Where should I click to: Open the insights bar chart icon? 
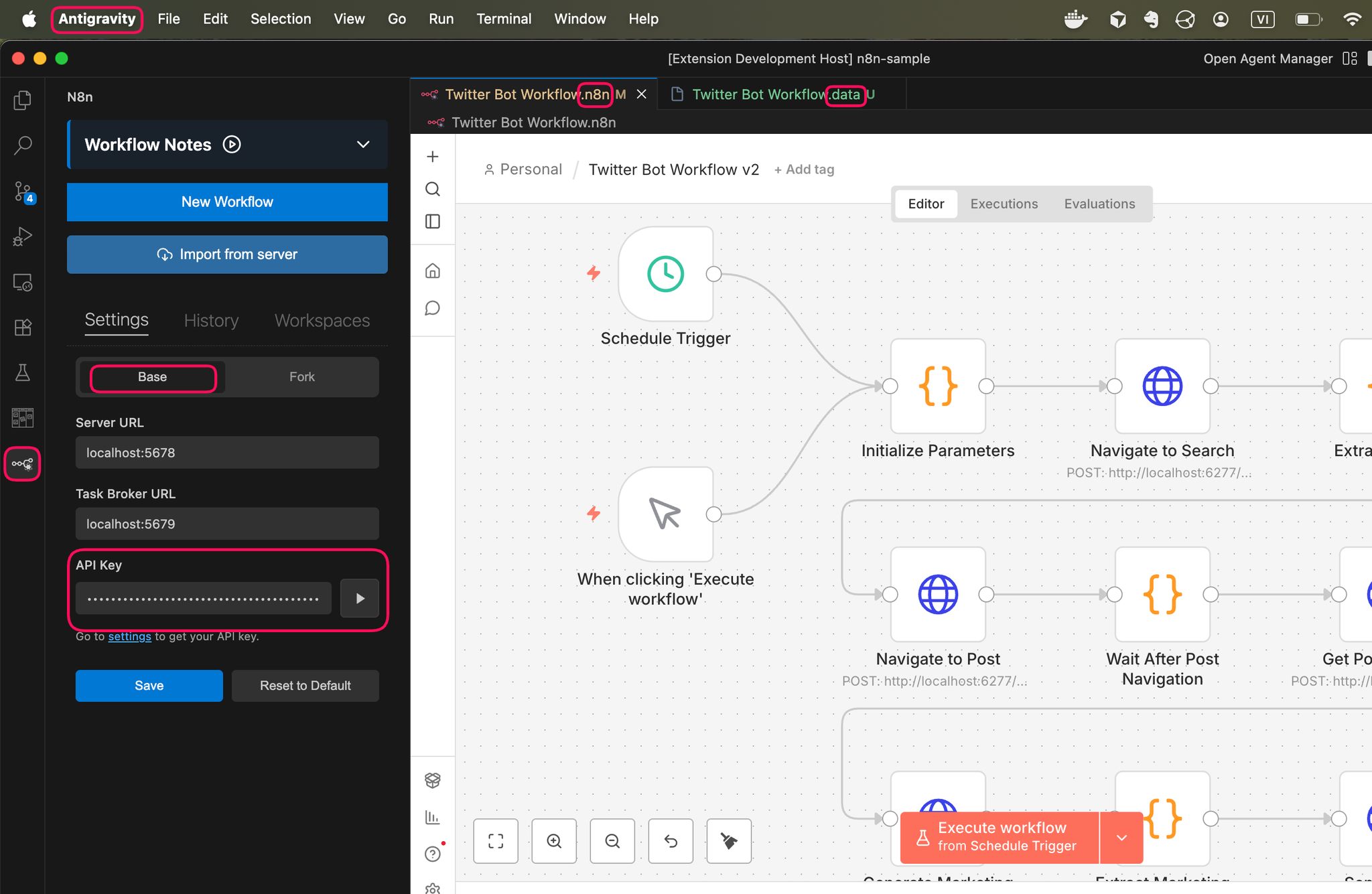pos(433,817)
